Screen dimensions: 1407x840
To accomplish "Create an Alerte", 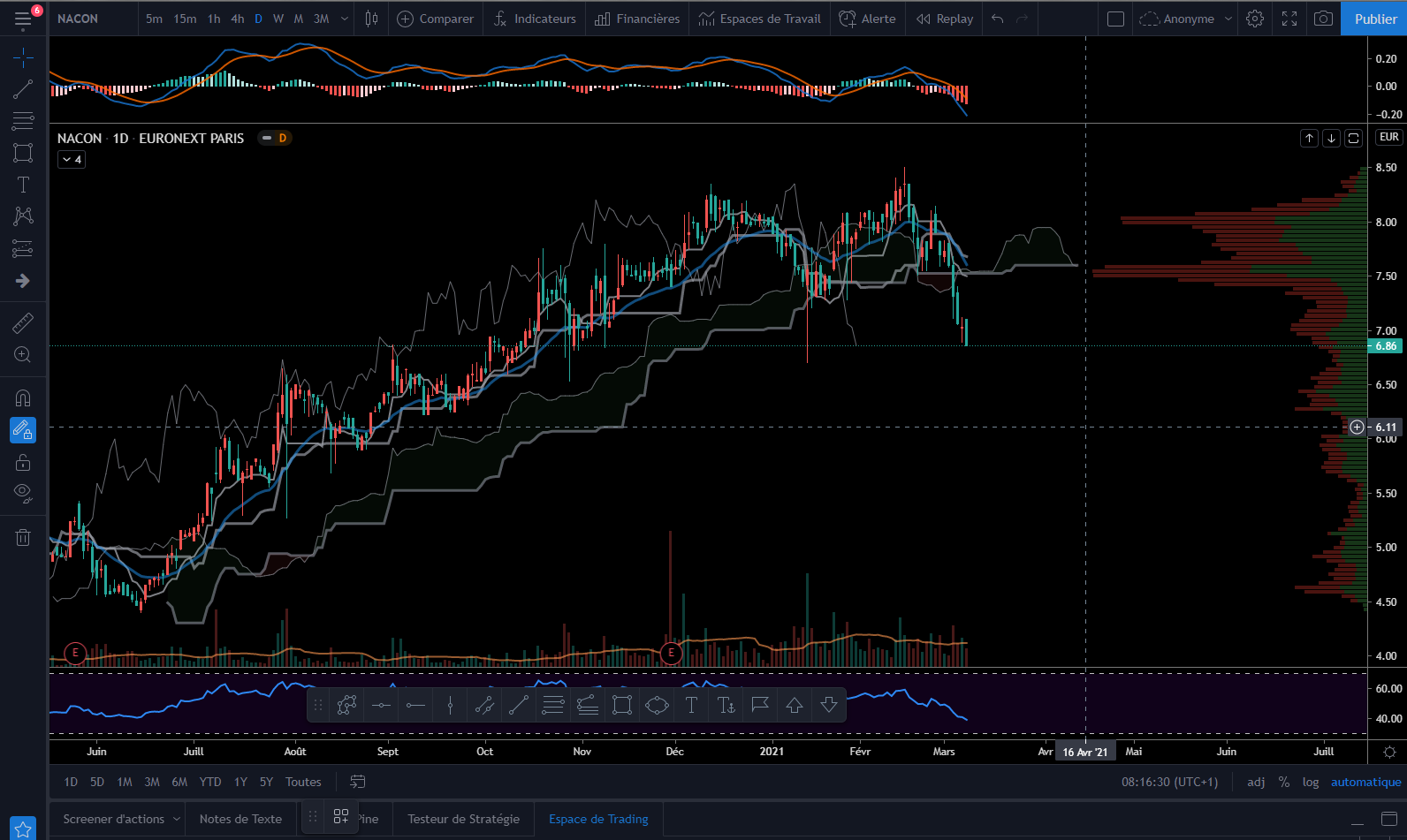I will [x=867, y=19].
